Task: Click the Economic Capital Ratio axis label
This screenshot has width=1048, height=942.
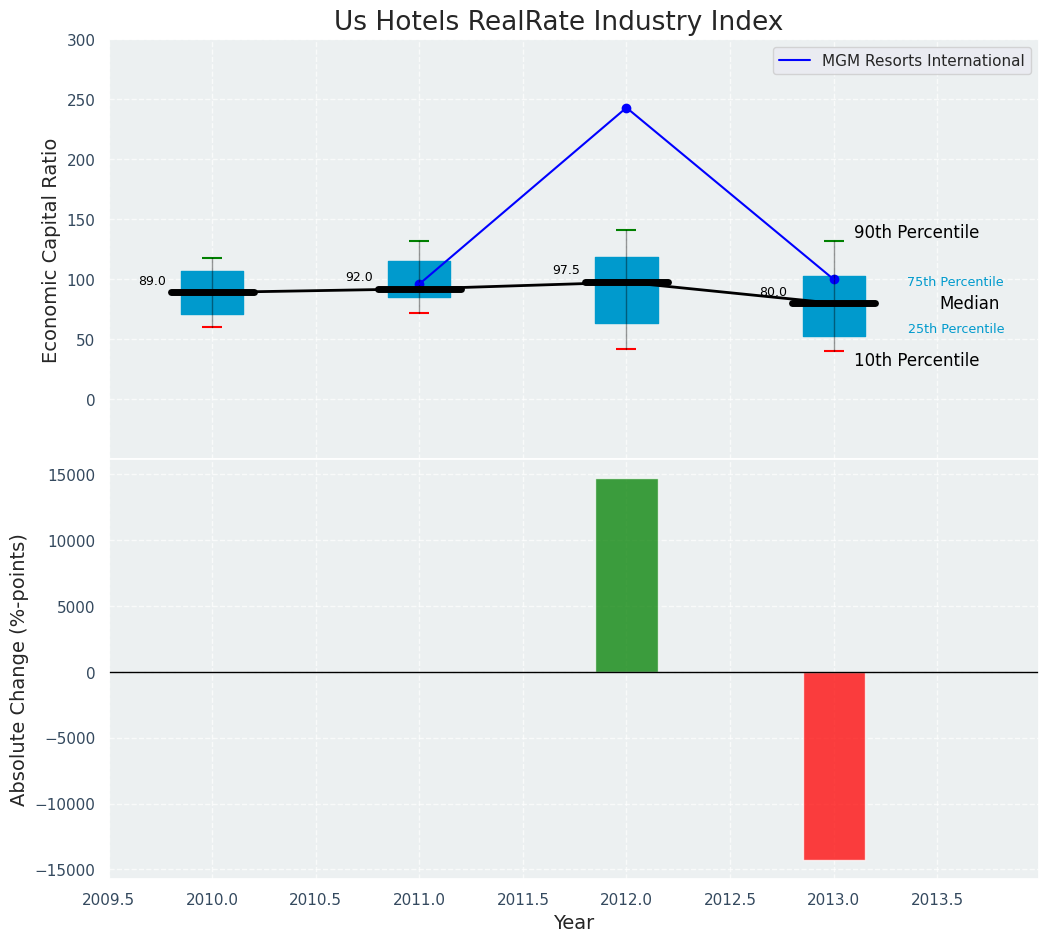Action: click(51, 250)
